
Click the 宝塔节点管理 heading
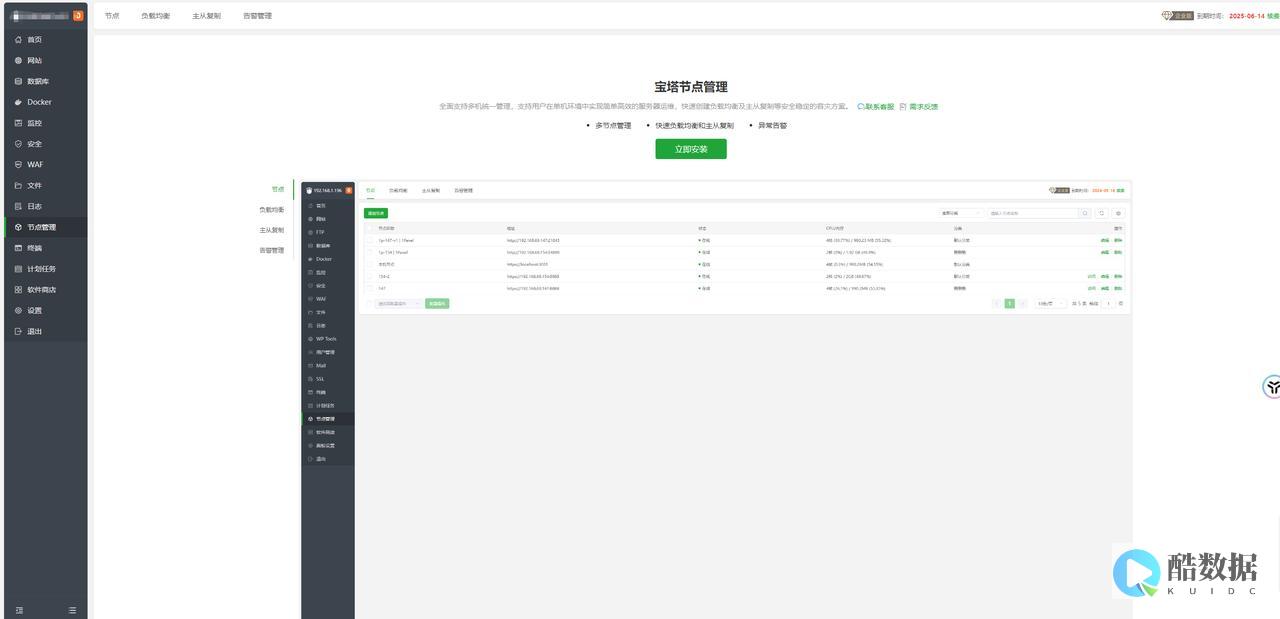tap(691, 87)
